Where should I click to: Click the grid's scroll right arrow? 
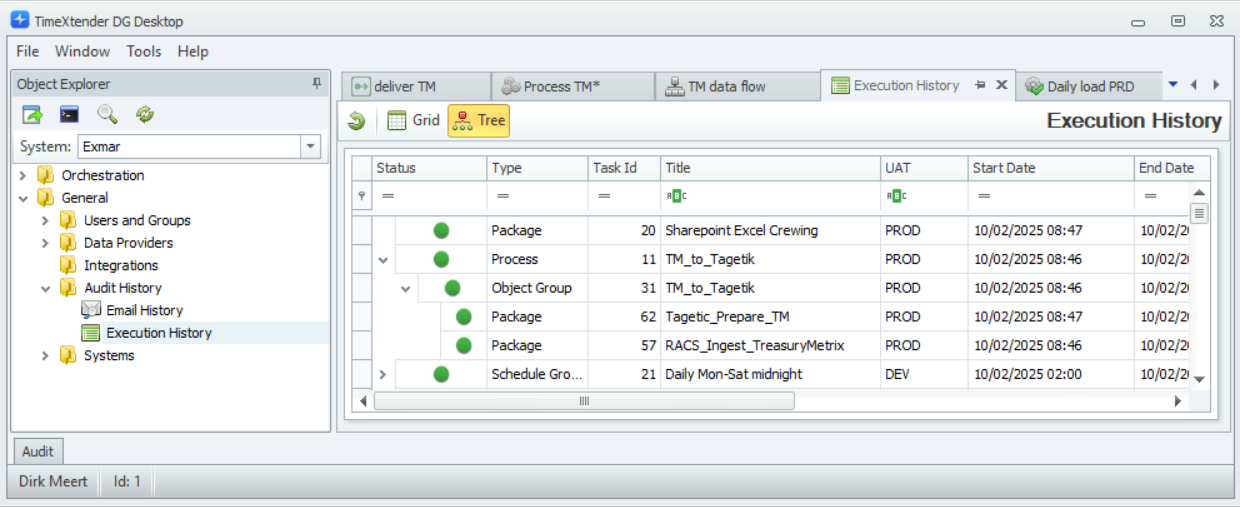(x=1179, y=401)
